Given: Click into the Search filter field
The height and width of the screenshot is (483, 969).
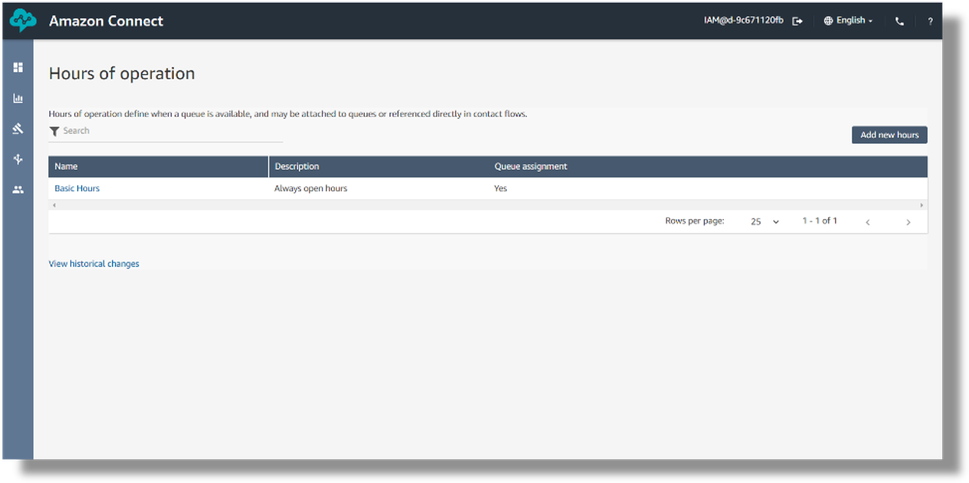Looking at the screenshot, I should point(170,131).
